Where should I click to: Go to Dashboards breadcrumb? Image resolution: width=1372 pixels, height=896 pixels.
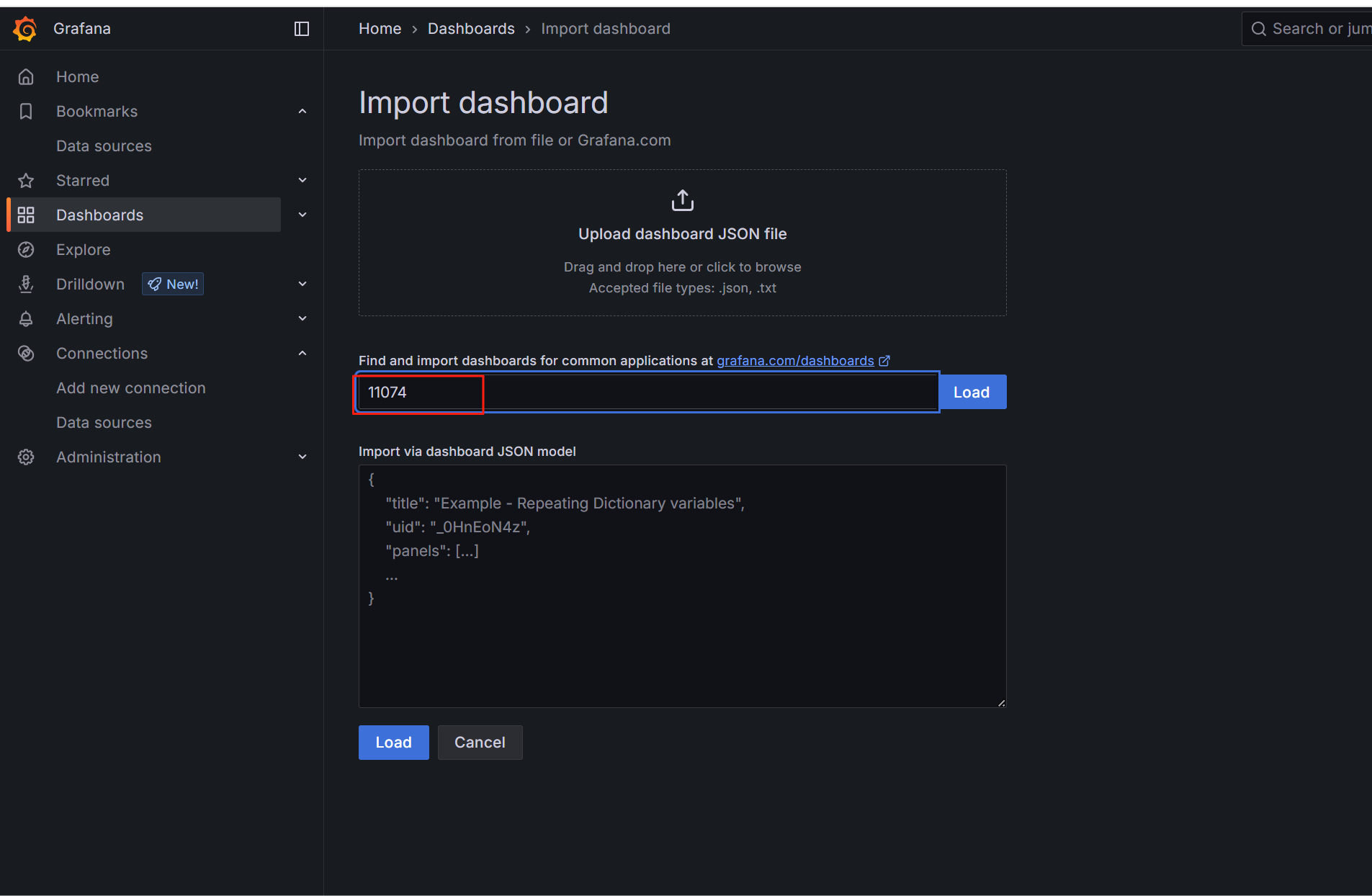(471, 29)
